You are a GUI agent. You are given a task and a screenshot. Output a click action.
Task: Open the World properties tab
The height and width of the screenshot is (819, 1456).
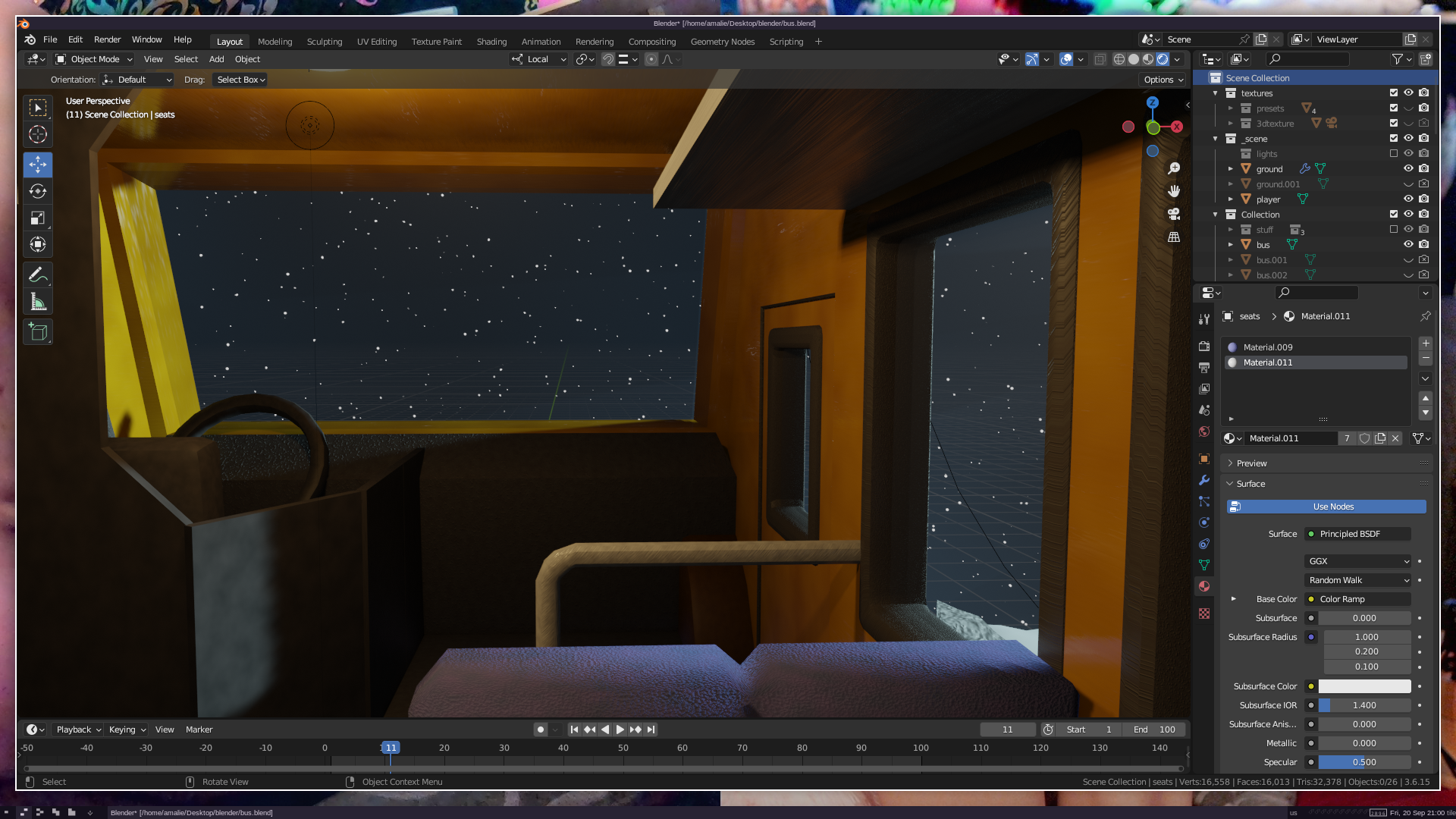tap(1204, 431)
